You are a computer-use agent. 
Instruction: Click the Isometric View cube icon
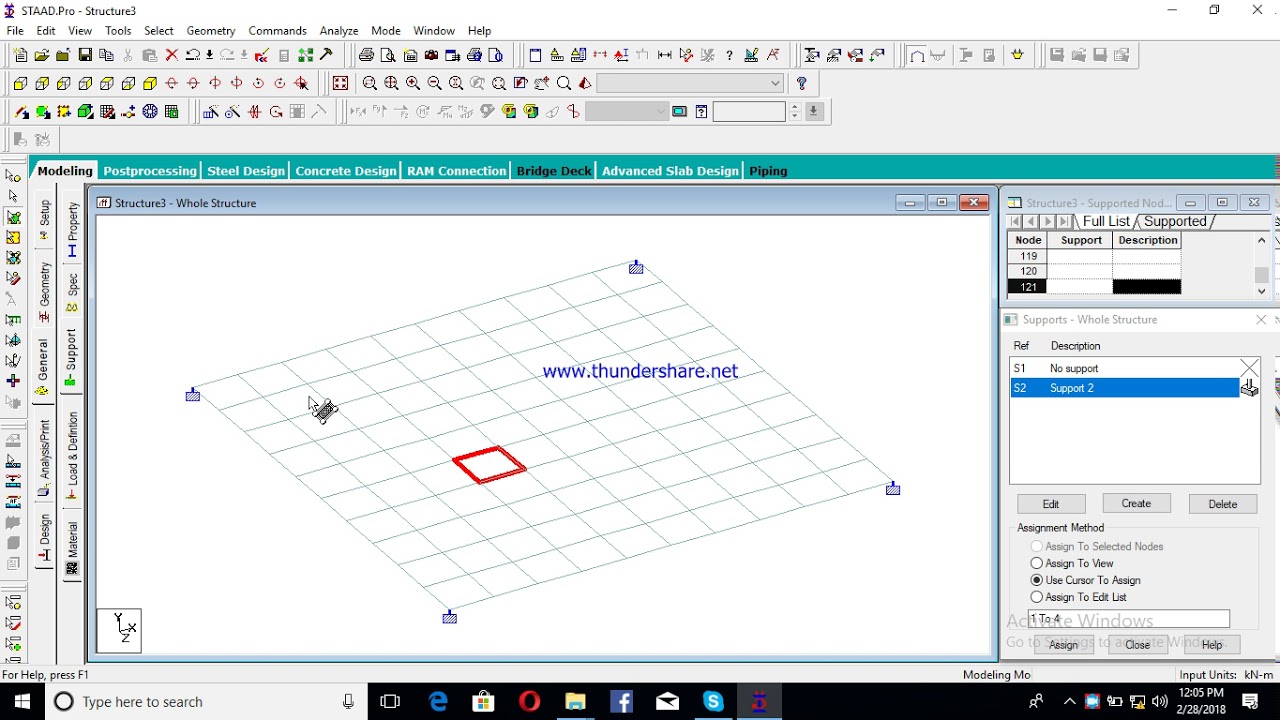(x=150, y=84)
